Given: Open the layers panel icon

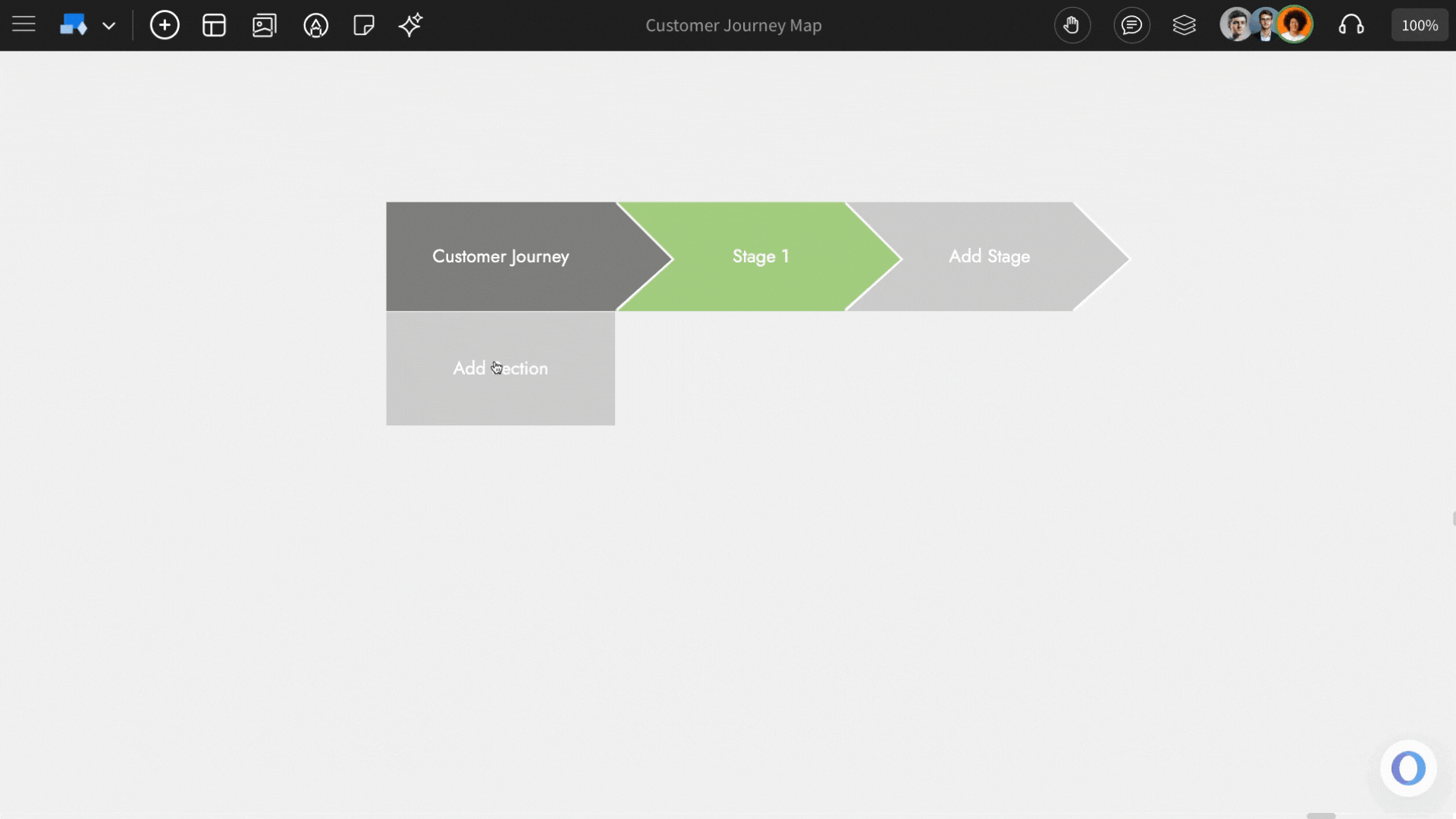Looking at the screenshot, I should 1184,25.
